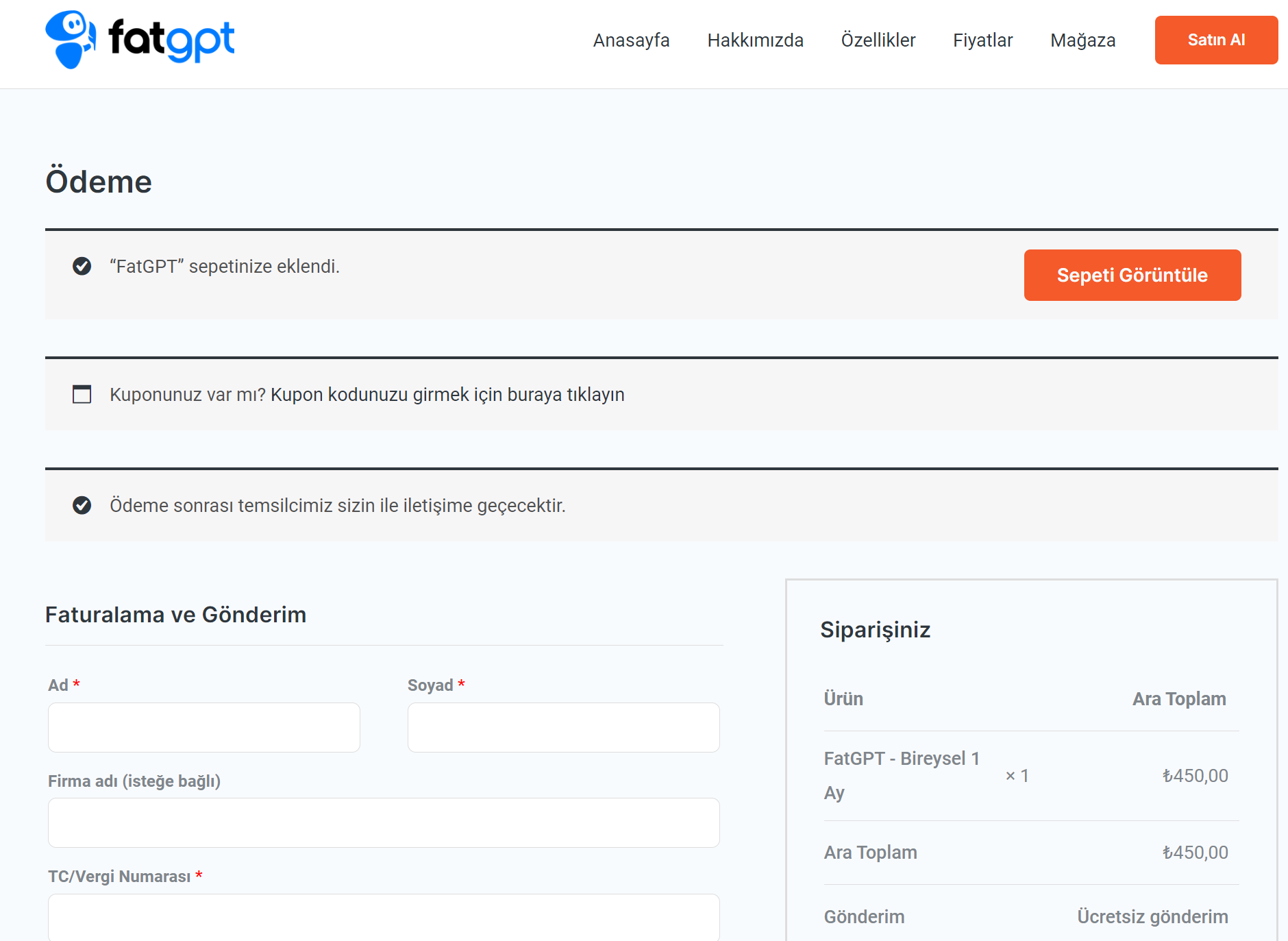Viewport: 1288px width, 941px height.
Task: Open Özellikler in the navigation
Action: point(878,40)
